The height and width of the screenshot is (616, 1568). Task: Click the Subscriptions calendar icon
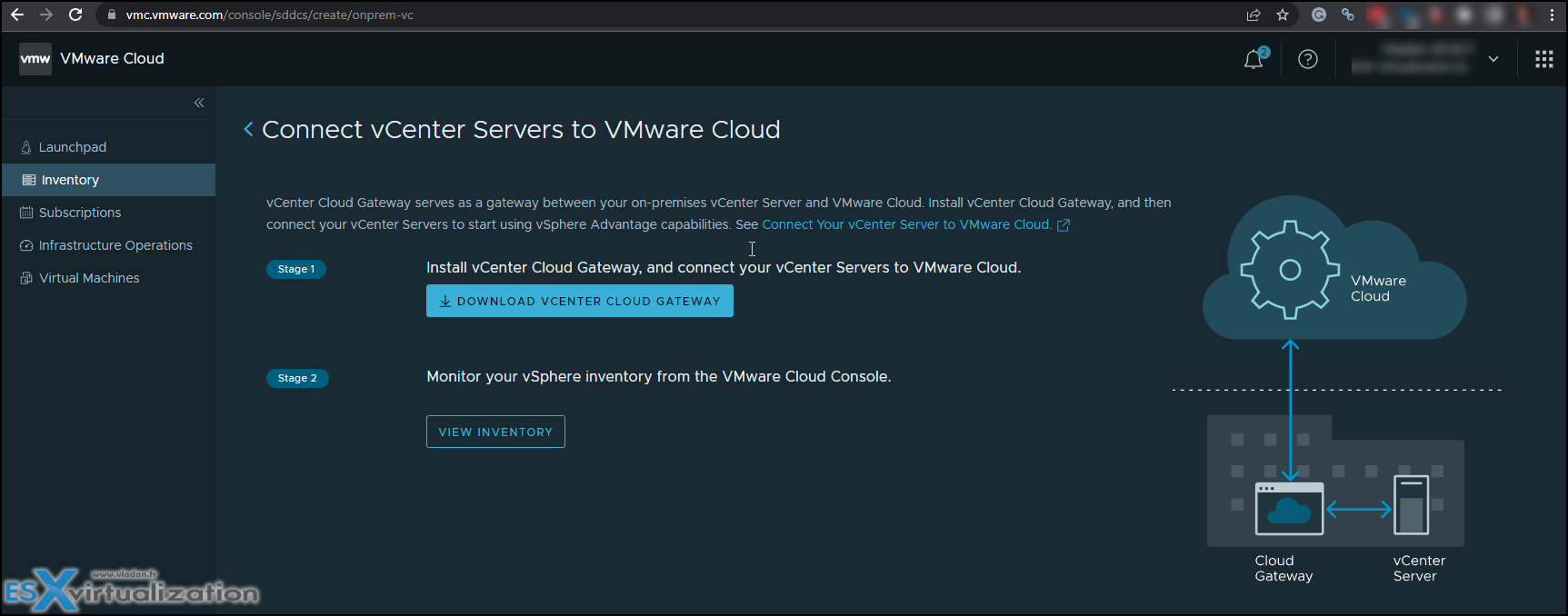pos(26,213)
